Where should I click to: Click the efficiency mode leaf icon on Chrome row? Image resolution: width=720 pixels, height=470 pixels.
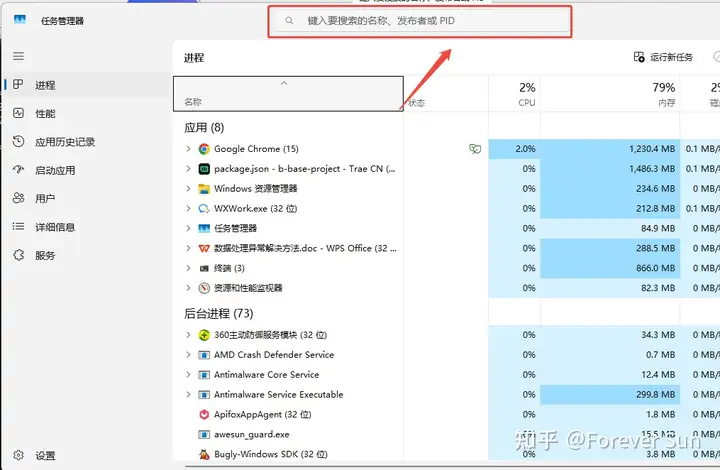pos(475,149)
